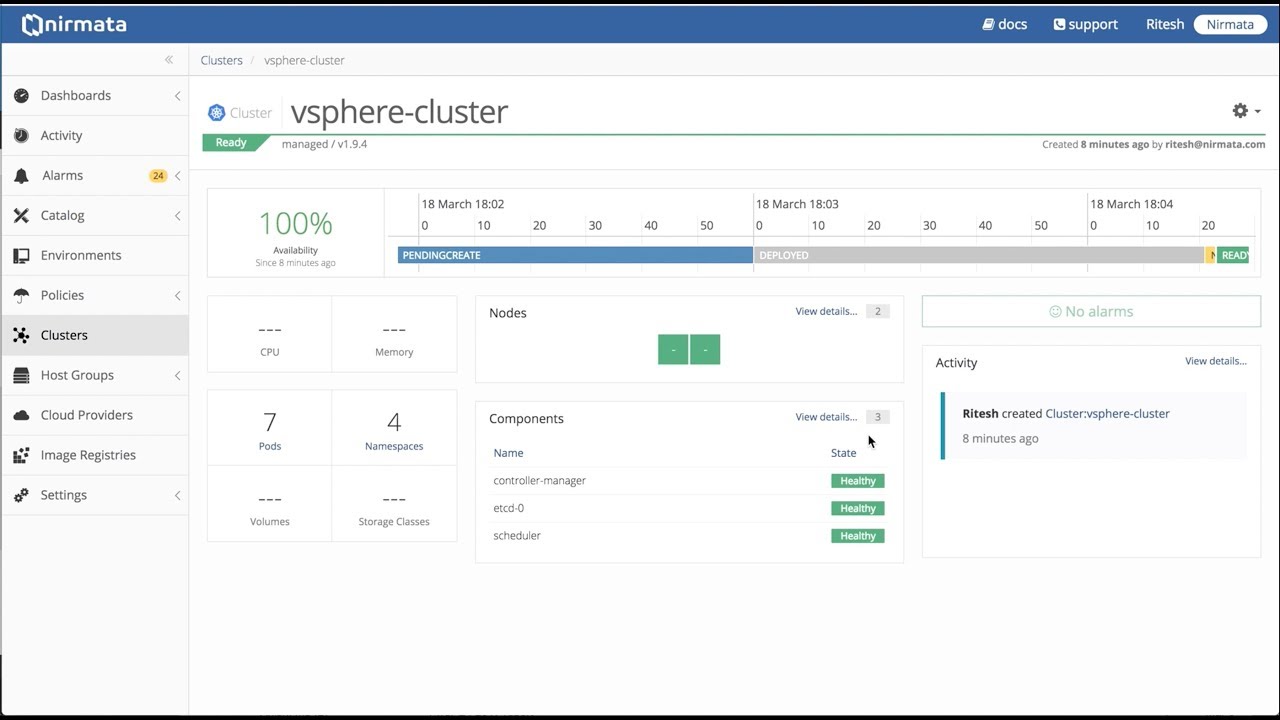Click the Cloud Providers cloud icon
Viewport: 1280px width, 720px height.
pyautogui.click(x=21, y=416)
